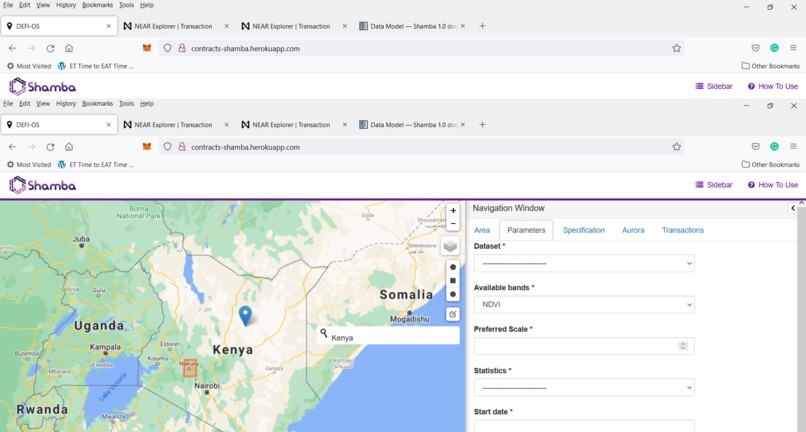Click the Preferred Scale spinner arrows
The width and height of the screenshot is (806, 432).
coord(683,346)
